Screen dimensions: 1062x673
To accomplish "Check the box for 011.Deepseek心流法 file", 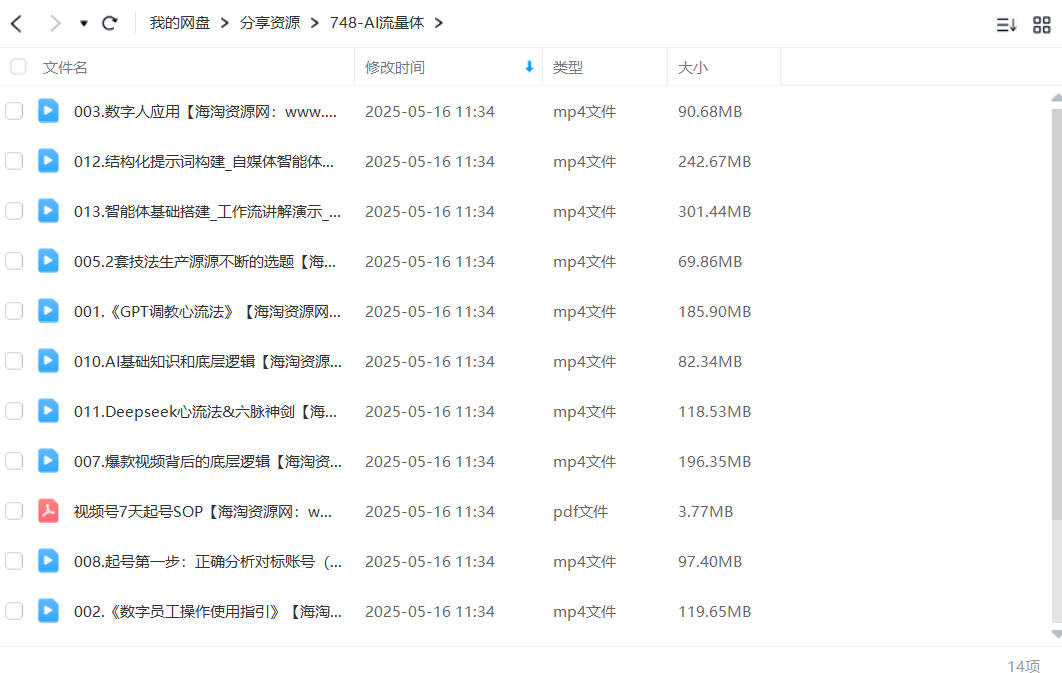I will point(14,411).
